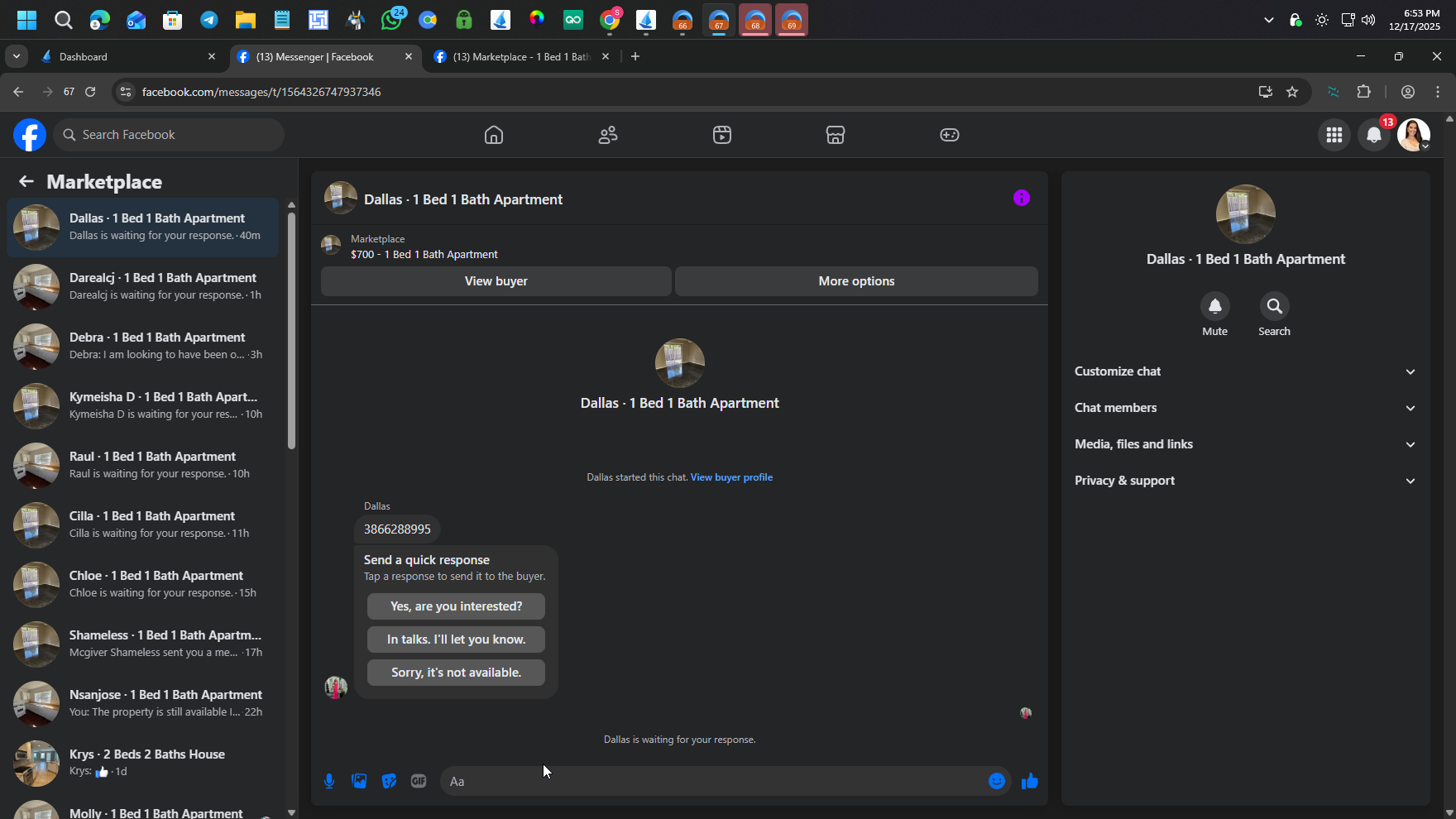The height and width of the screenshot is (819, 1456).
Task: Click More options button
Action: [857, 281]
